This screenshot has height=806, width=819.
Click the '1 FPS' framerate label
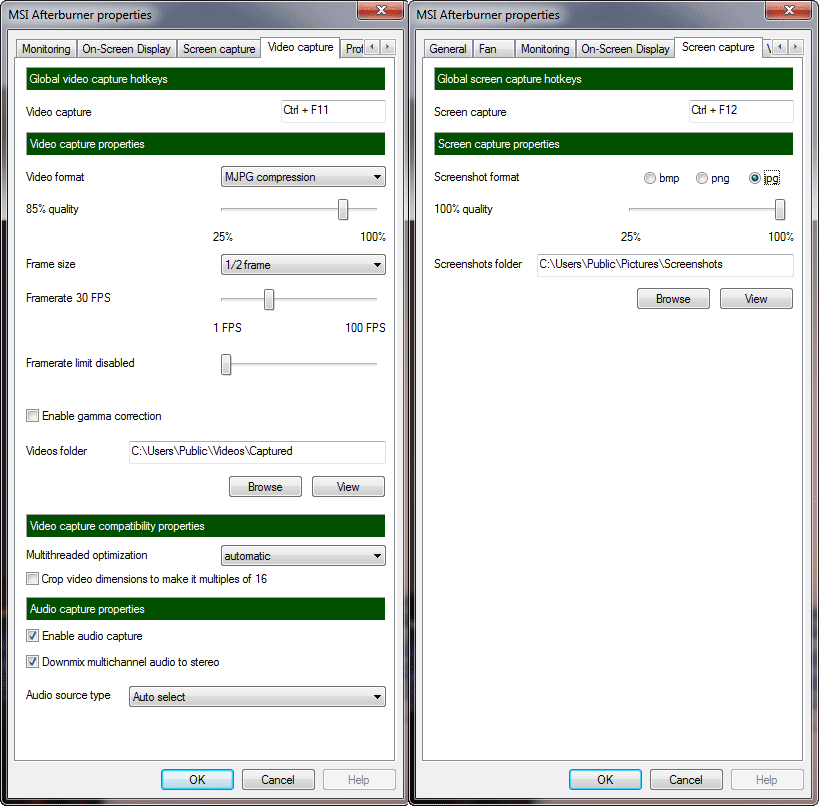(227, 328)
